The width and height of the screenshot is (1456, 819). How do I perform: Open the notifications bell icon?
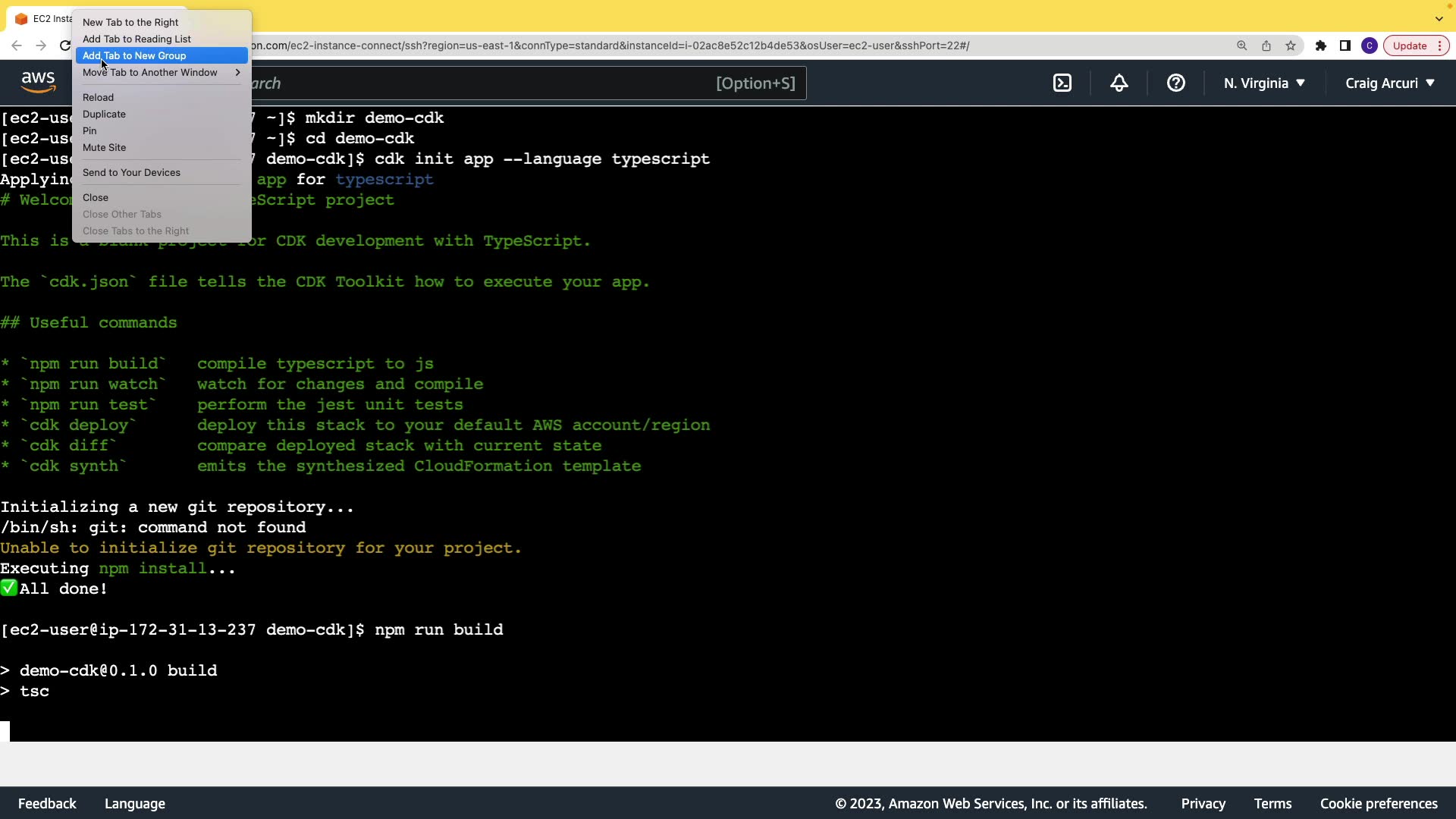coord(1119,83)
